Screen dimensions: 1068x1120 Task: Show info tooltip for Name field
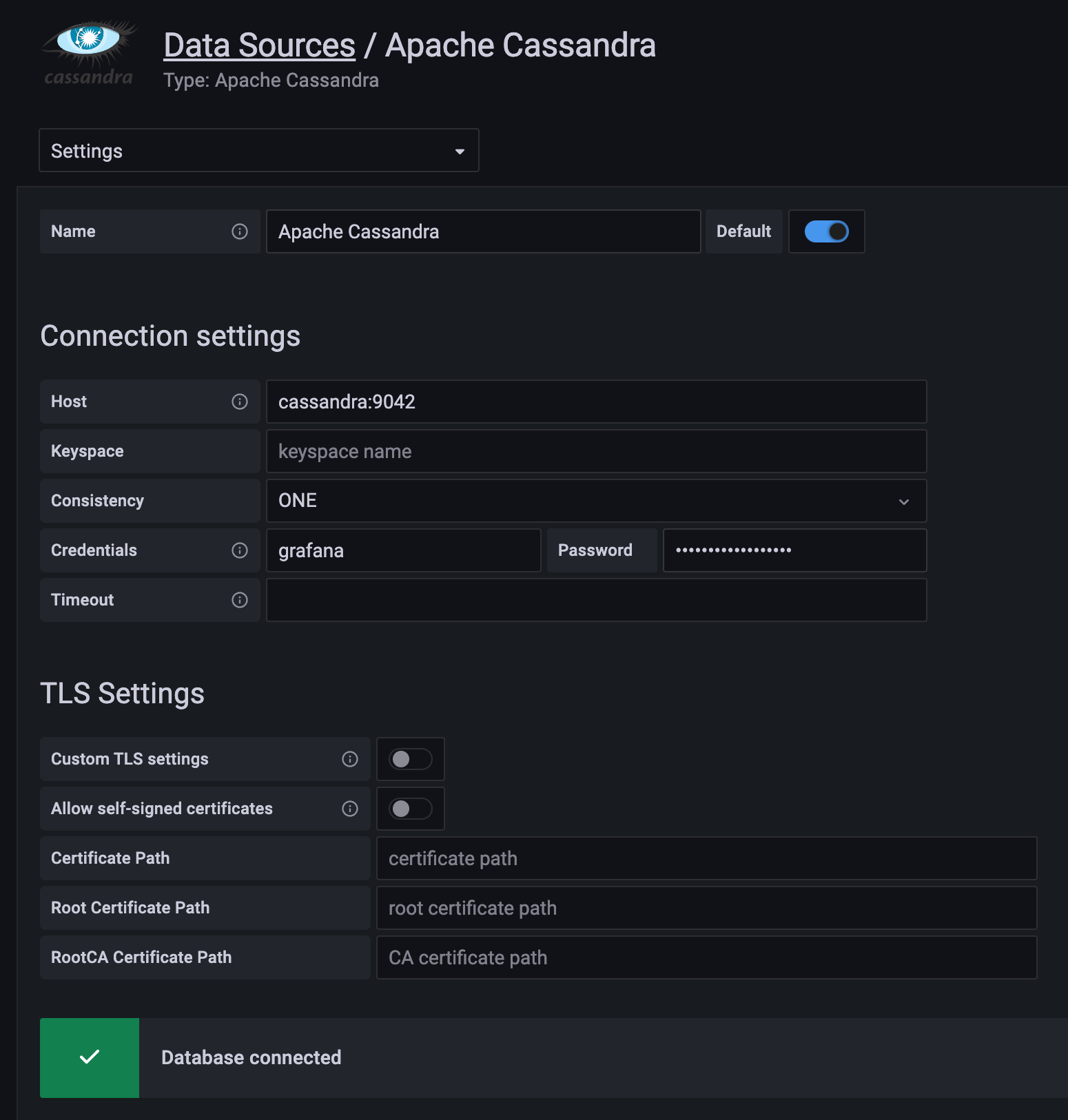[240, 231]
